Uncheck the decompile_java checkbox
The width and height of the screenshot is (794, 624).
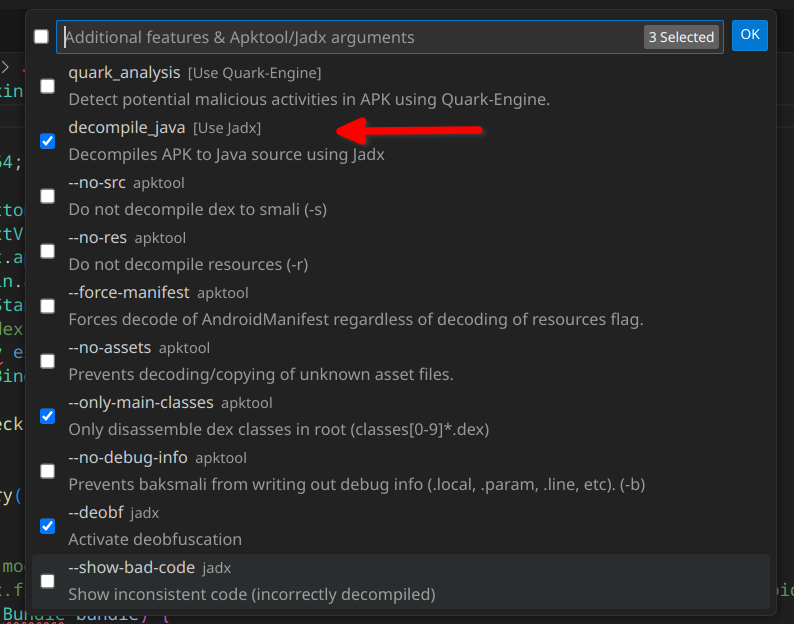coord(47,141)
